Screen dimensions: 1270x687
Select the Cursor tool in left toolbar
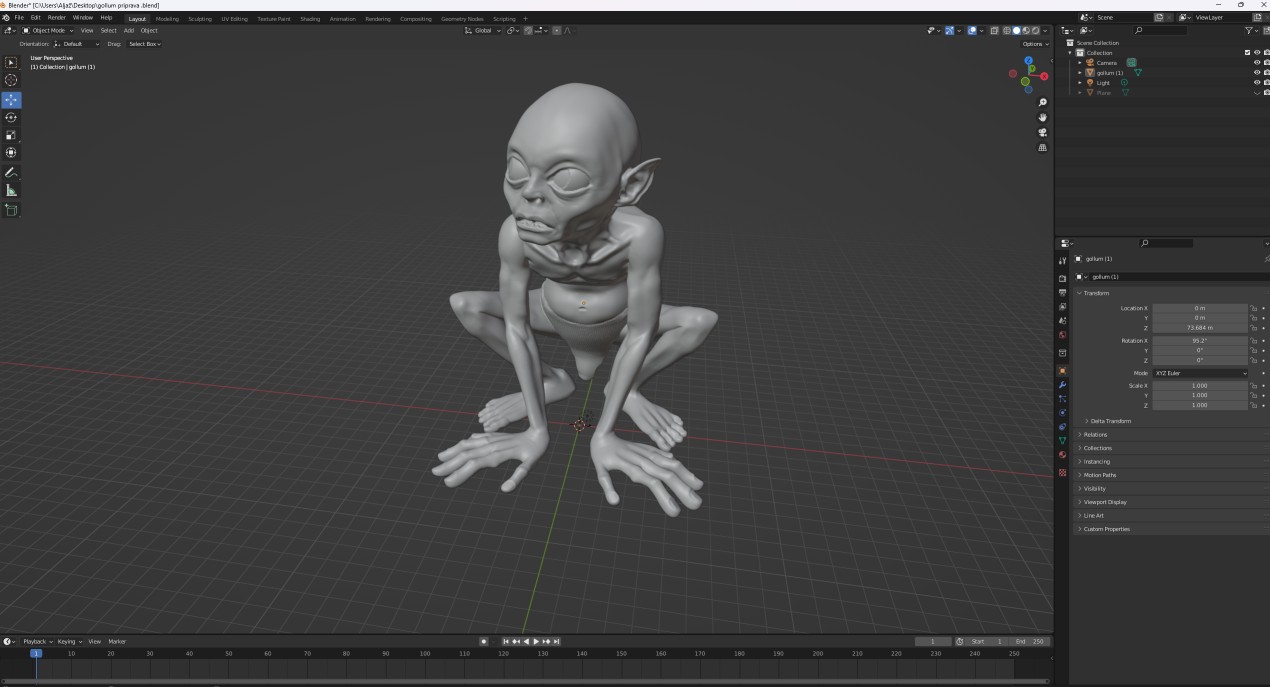11,80
